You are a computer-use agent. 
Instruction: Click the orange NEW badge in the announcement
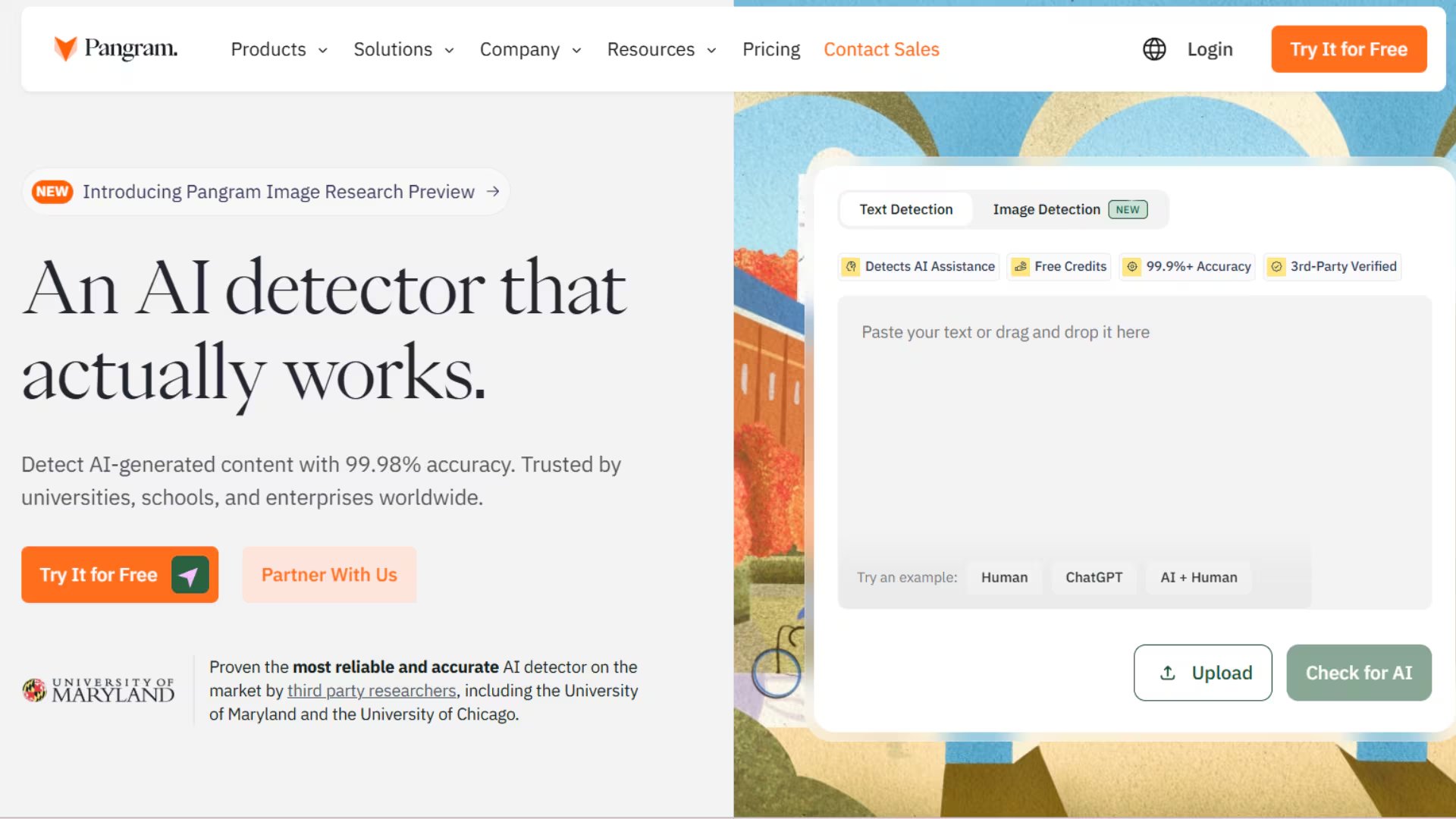pos(52,191)
